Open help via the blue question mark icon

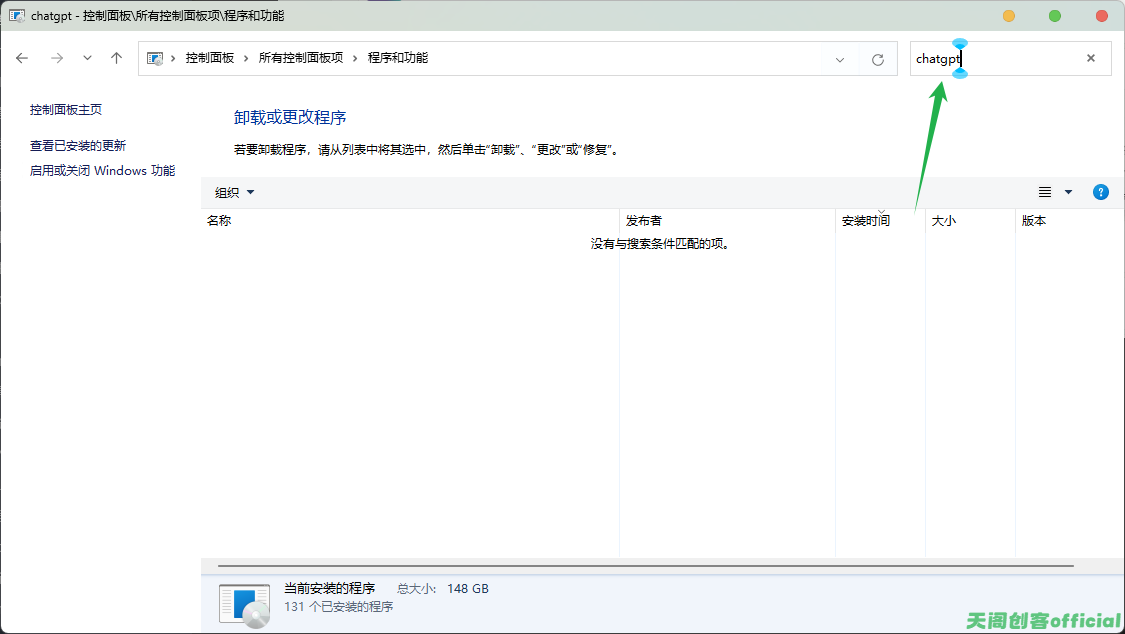(x=1100, y=192)
